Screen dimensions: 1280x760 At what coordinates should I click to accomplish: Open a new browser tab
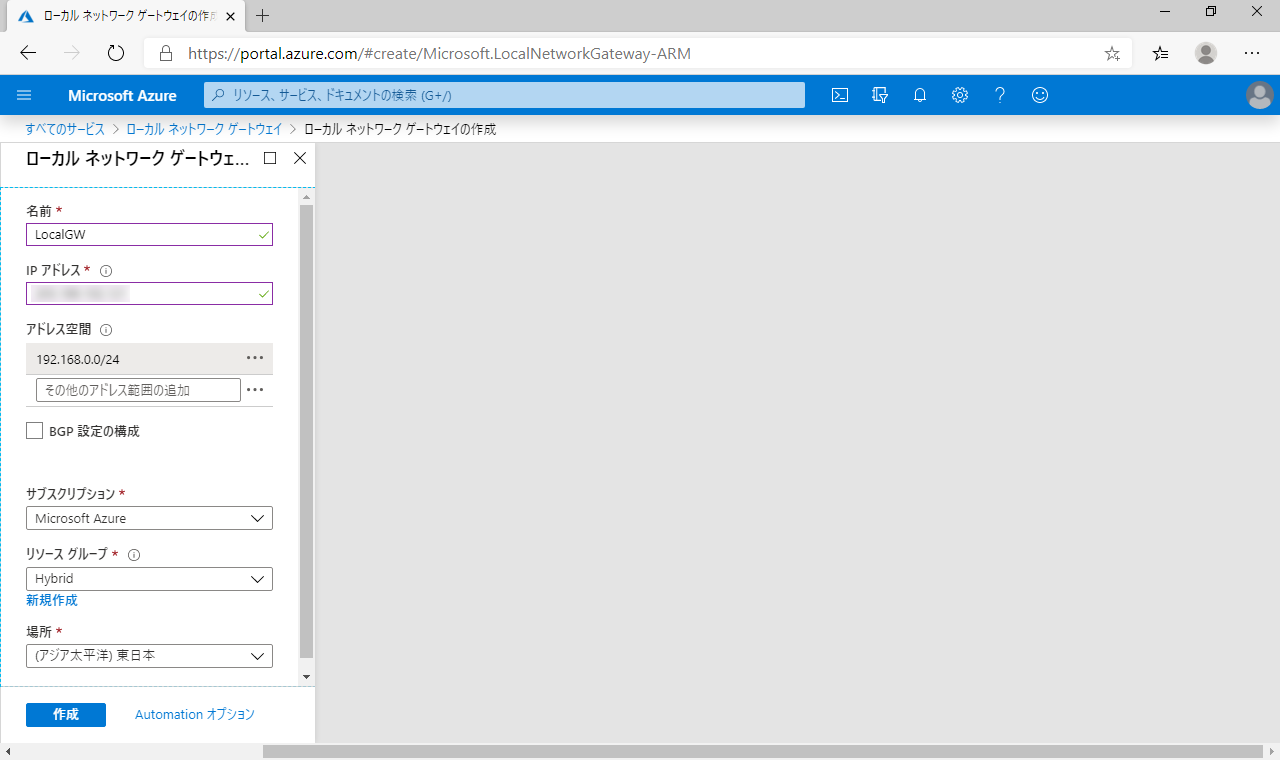[x=263, y=16]
